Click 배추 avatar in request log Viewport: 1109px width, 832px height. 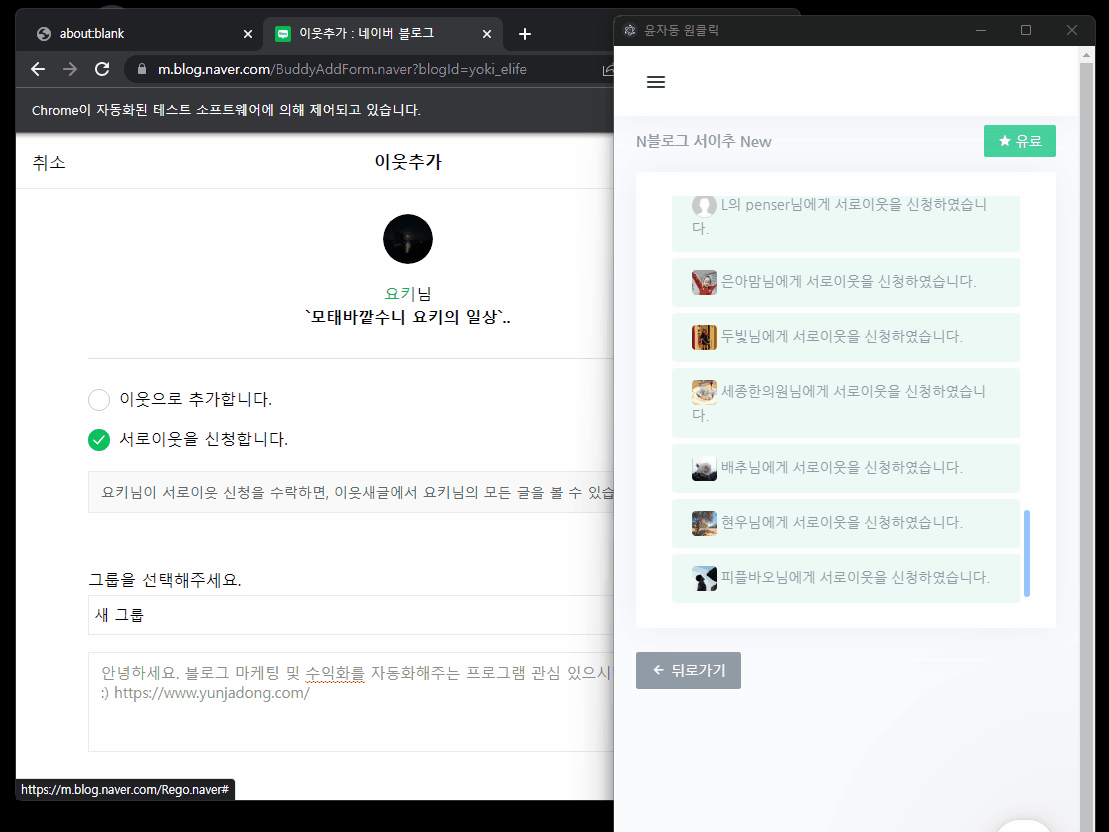coord(704,468)
